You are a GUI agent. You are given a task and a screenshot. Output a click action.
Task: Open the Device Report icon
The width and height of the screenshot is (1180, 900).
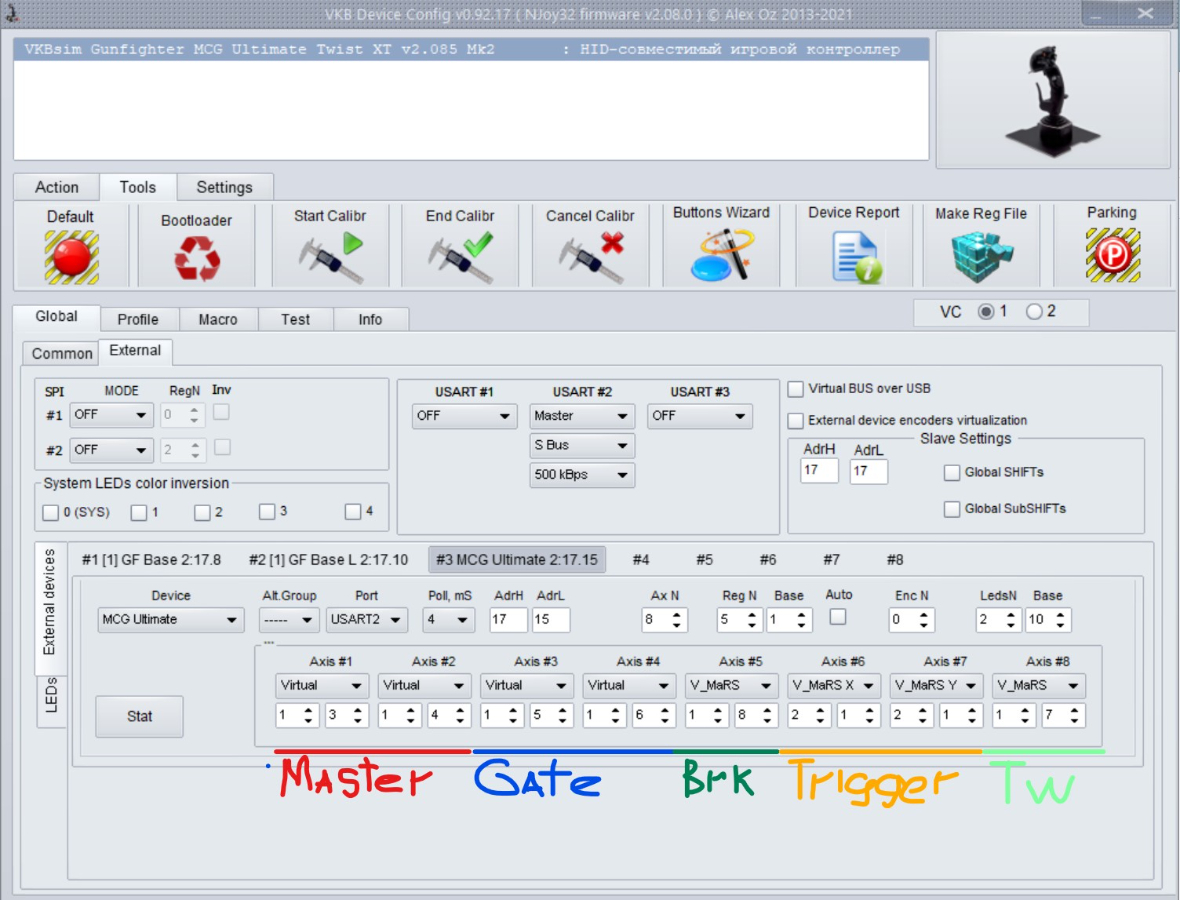pos(856,257)
